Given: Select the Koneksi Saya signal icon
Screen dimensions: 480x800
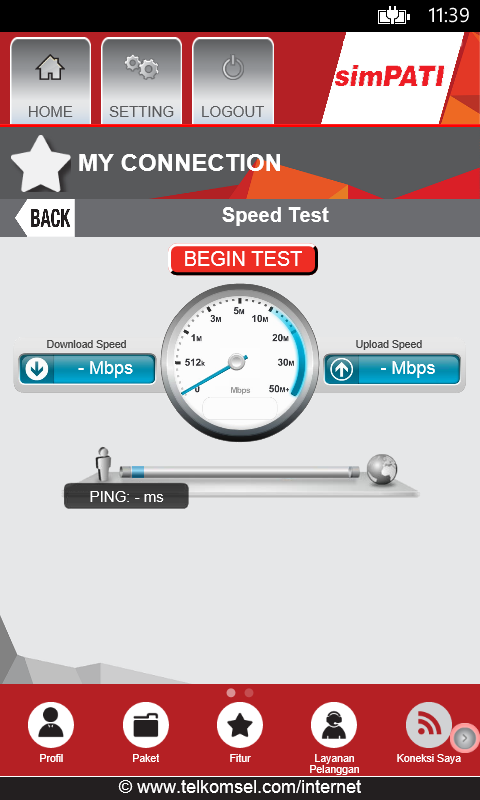Looking at the screenshot, I should tap(428, 724).
